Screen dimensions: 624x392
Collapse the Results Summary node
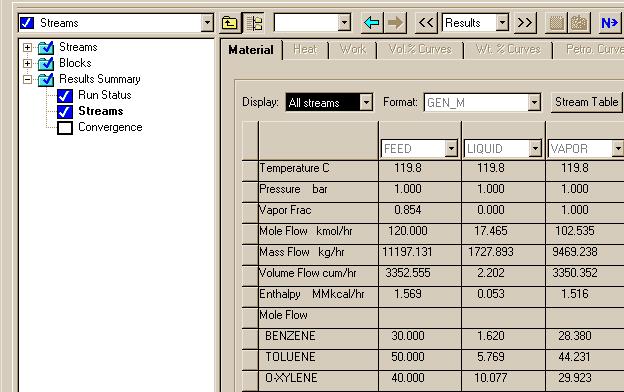click(27, 80)
